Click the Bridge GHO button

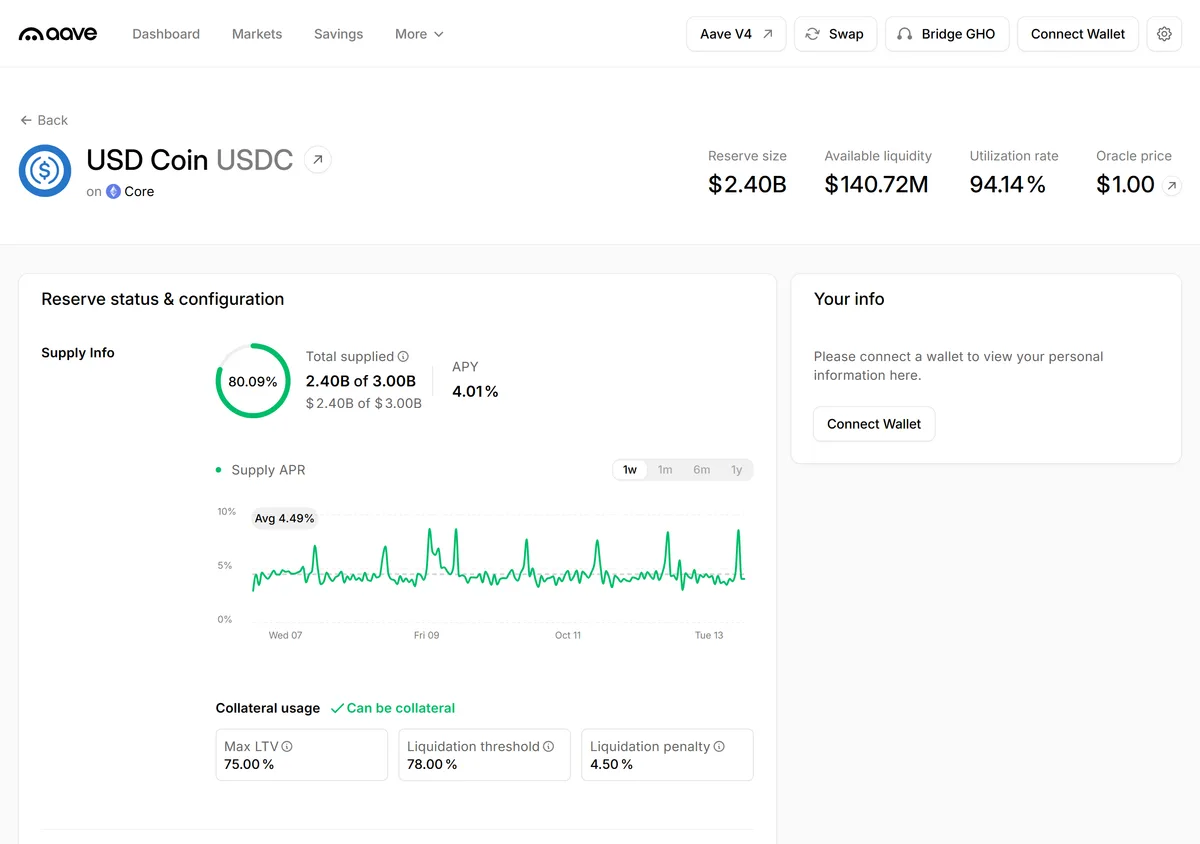[947, 34]
